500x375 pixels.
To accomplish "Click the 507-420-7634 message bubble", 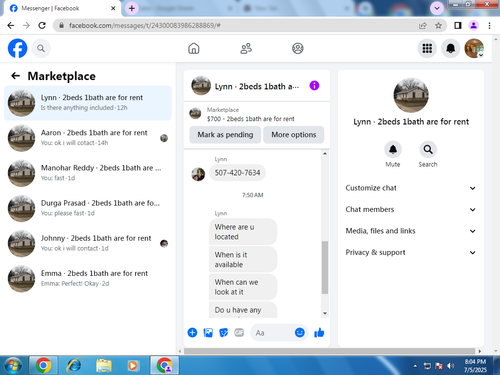I will click(237, 173).
